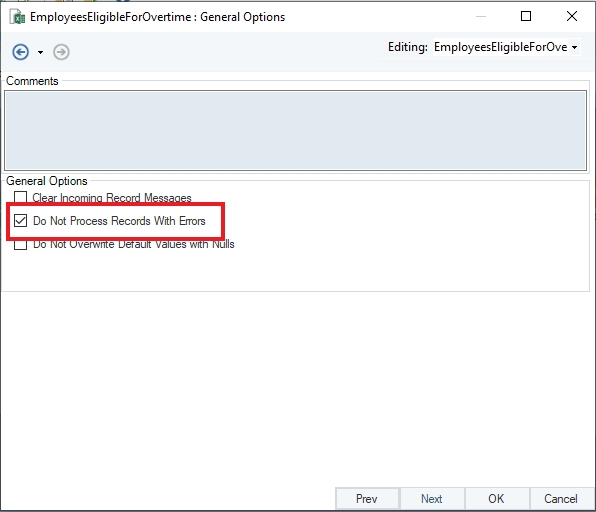Tick Do Not Overwrite Default Values with Nulls

[21, 244]
